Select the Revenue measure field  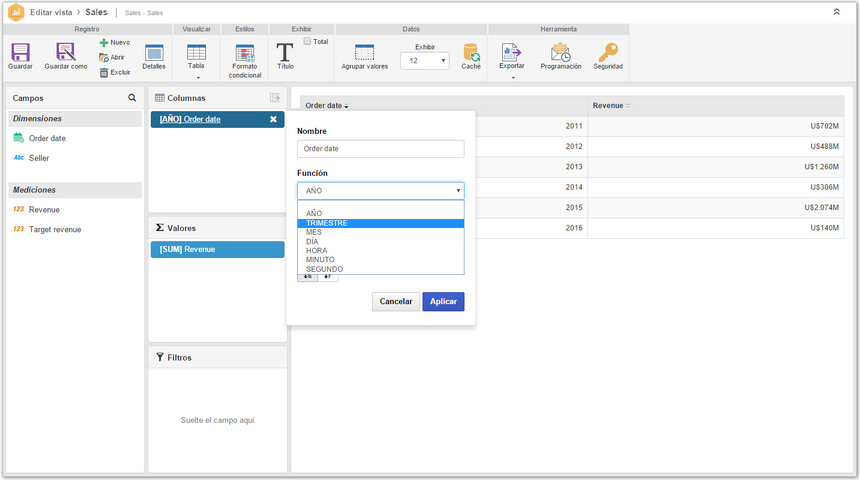tap(44, 210)
